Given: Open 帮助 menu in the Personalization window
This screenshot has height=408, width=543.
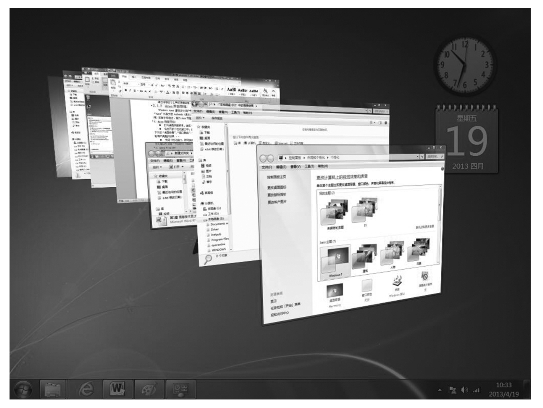Looking at the screenshot, I should click(323, 166).
